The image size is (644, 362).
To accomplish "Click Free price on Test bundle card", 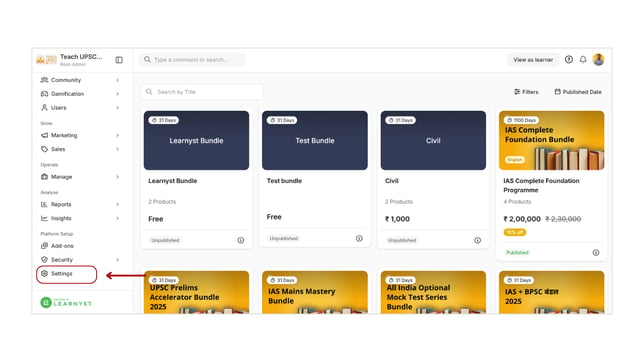I will (274, 217).
